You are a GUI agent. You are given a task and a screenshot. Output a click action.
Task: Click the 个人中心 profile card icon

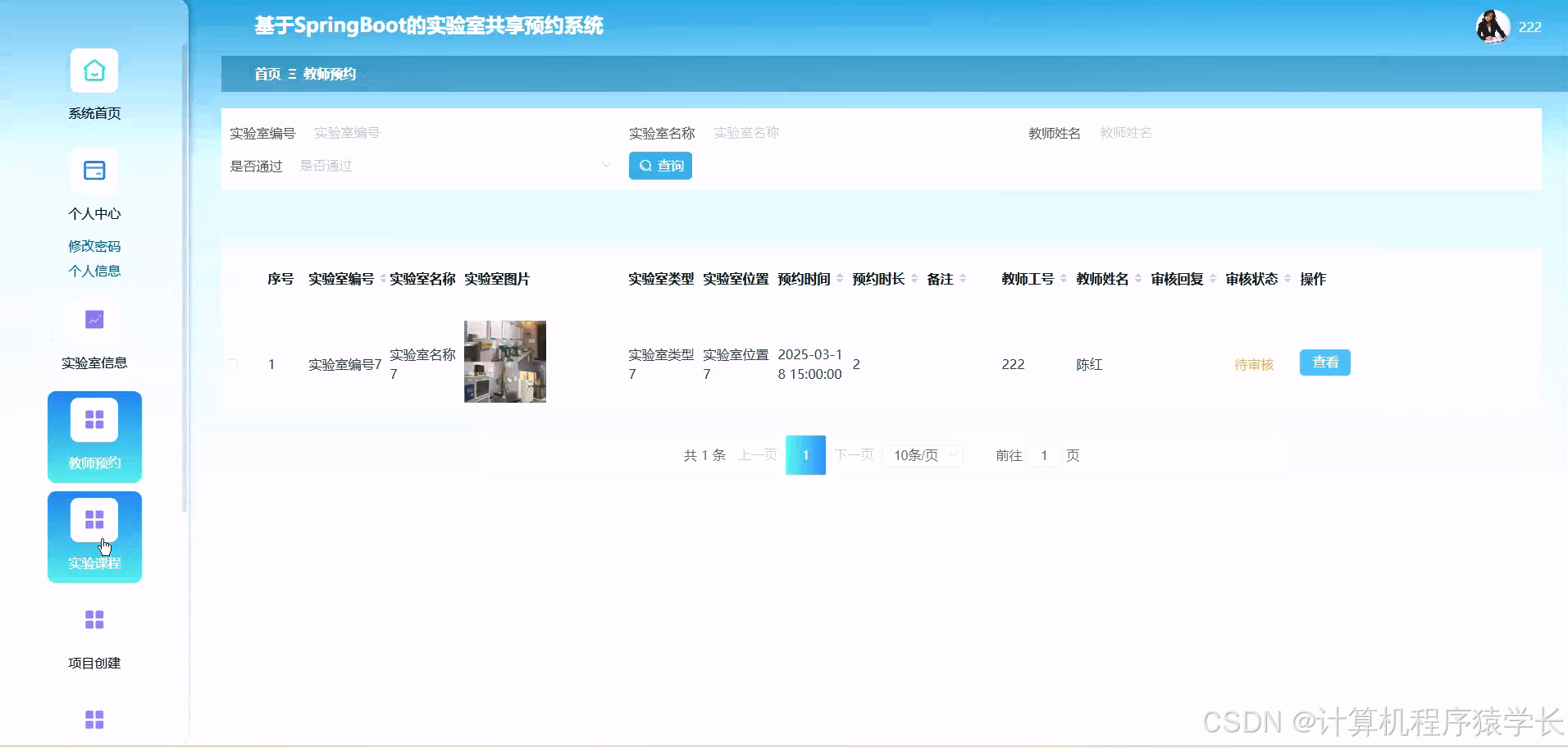tap(94, 171)
